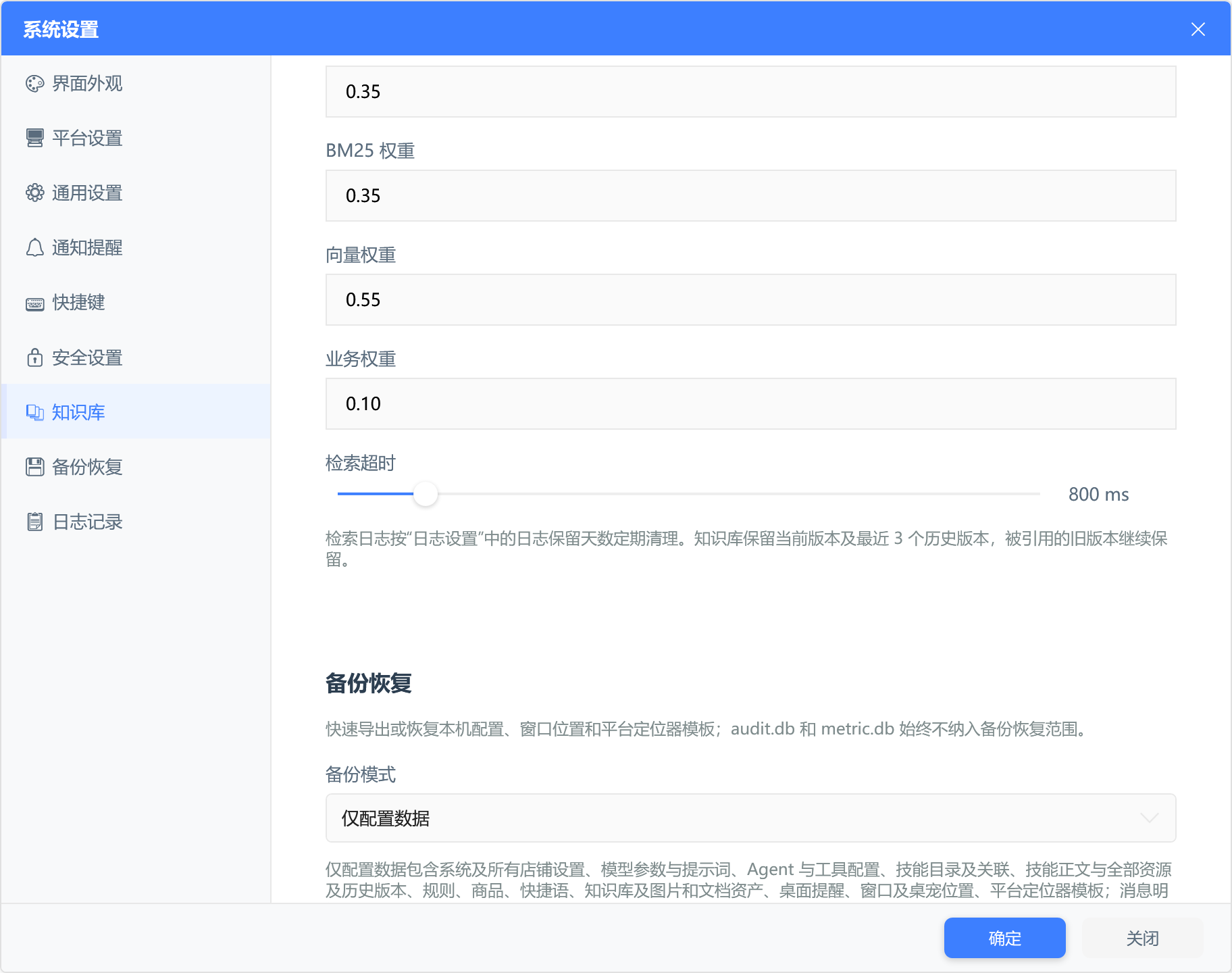Click the 备份恢复 section heading
This screenshot has width=1232, height=973.
pos(368,683)
